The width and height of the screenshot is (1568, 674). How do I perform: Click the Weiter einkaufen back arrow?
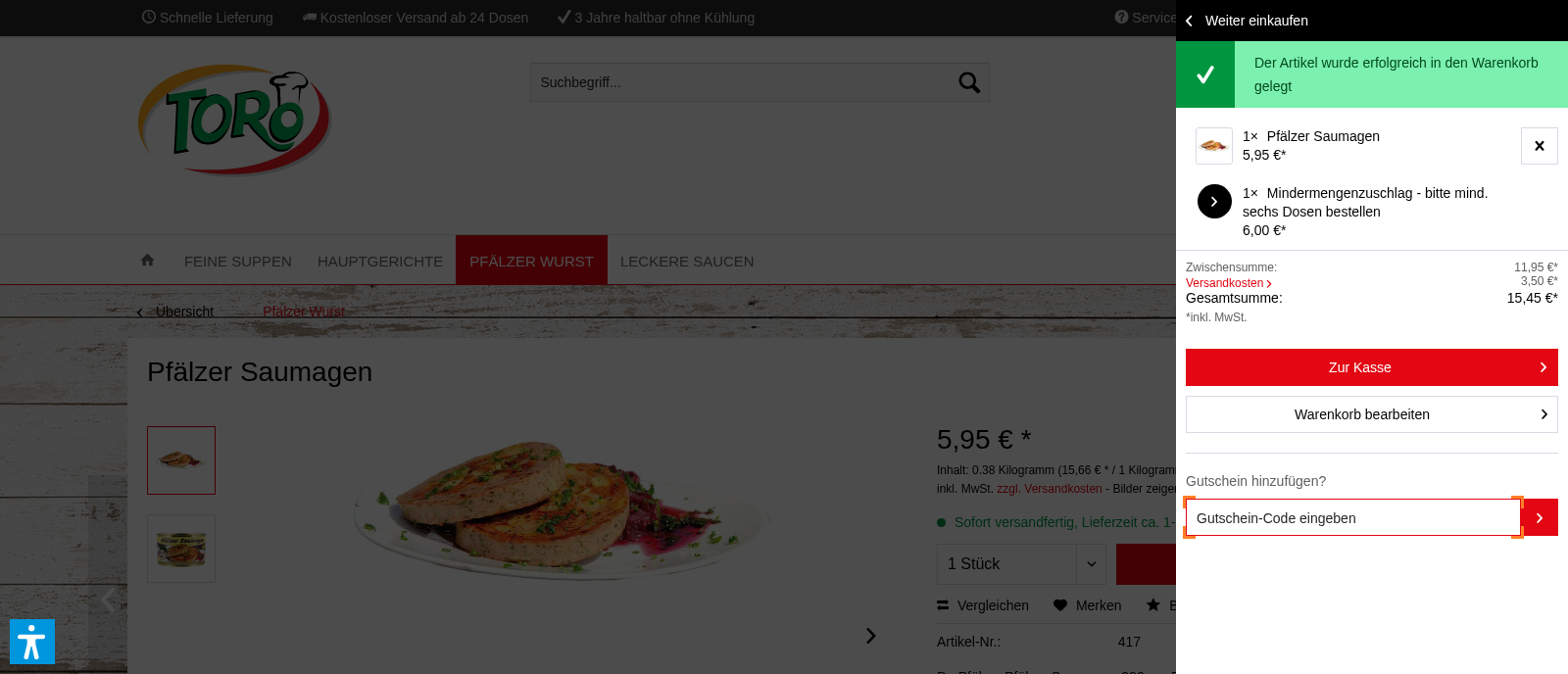click(x=1189, y=21)
